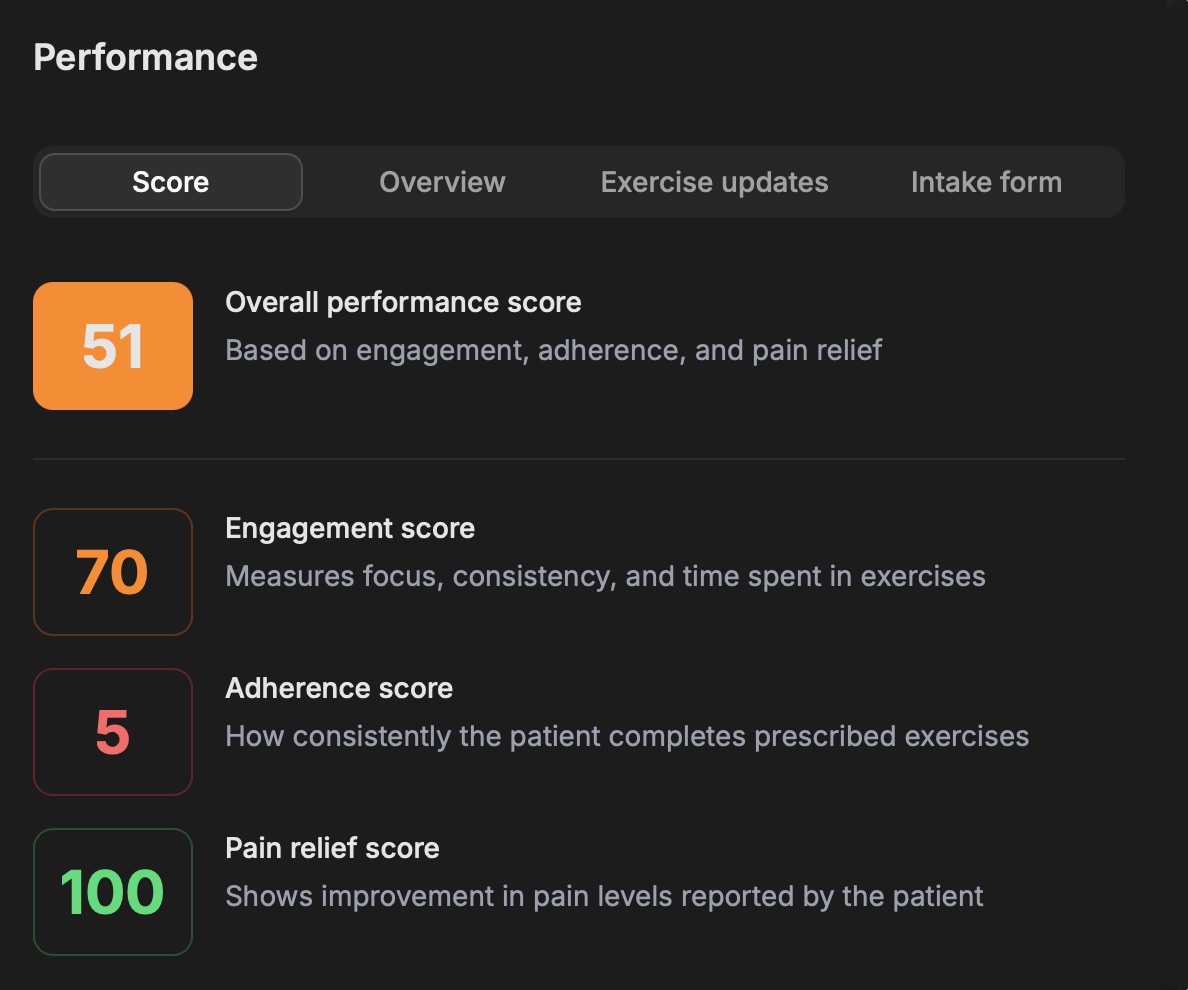Go to the Intake form tab

tap(986, 182)
